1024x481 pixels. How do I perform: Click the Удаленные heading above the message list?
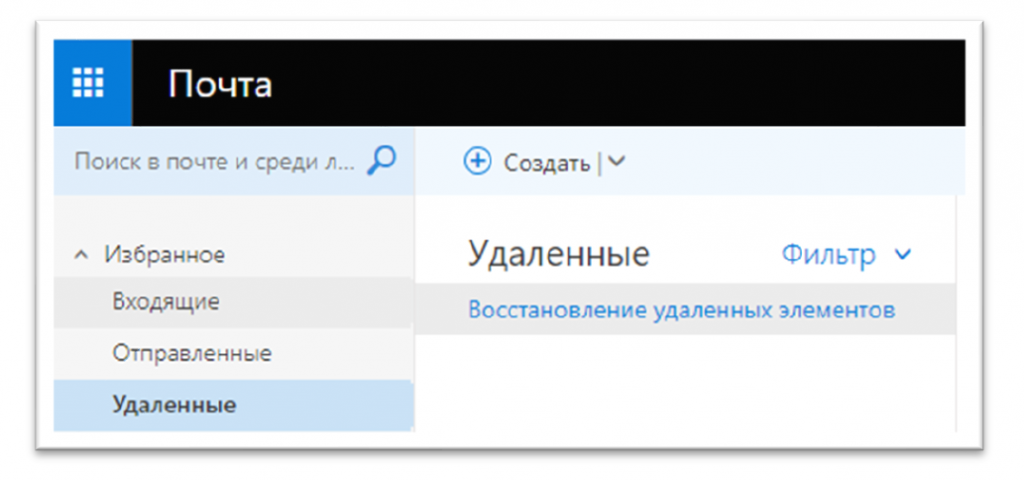[558, 255]
